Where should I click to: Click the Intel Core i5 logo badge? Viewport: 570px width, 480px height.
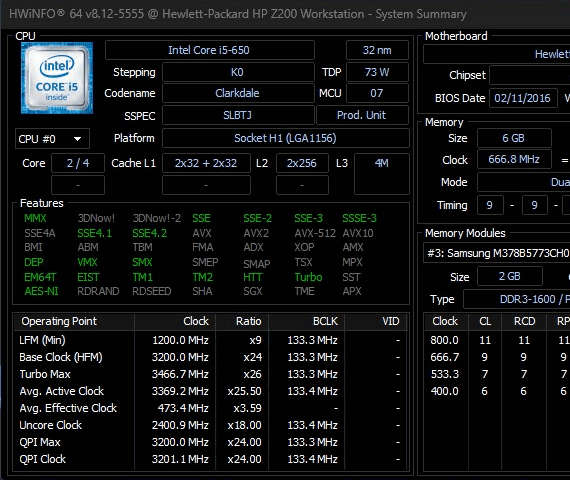click(57, 78)
